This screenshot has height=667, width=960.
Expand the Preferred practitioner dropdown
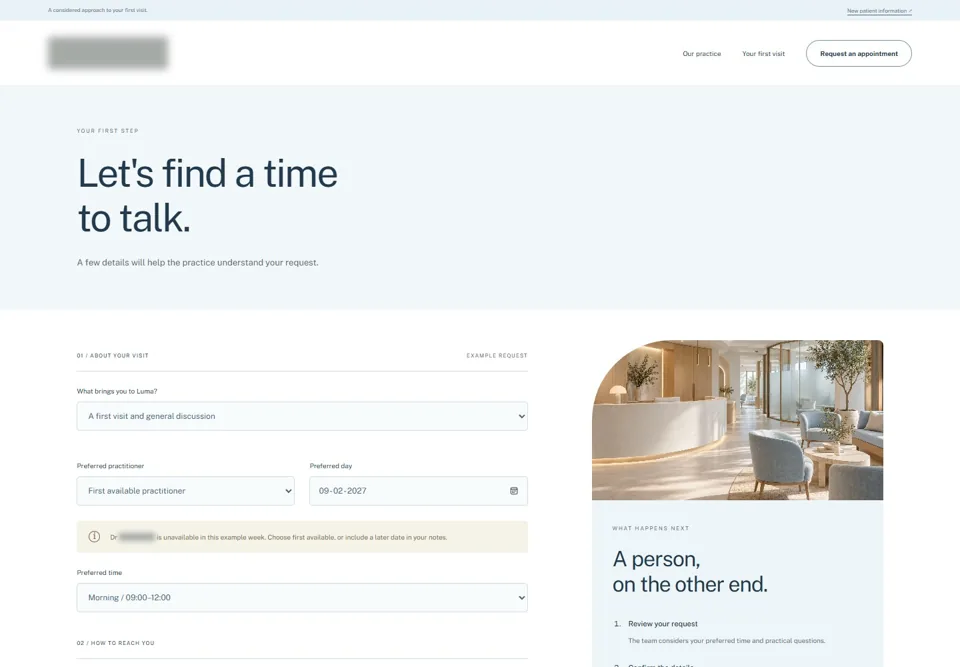pos(186,491)
